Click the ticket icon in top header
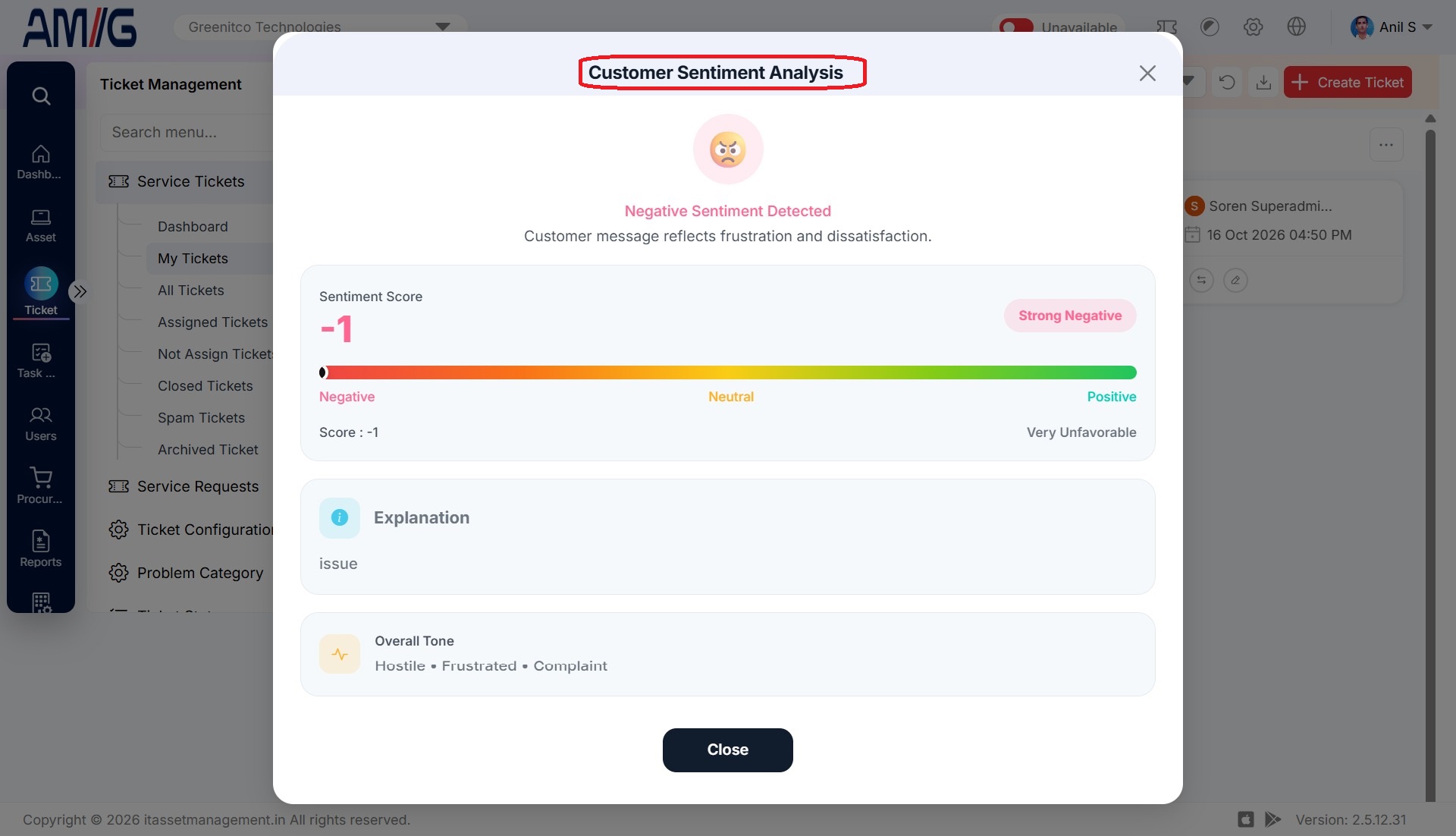Viewport: 1456px width, 836px height. pos(1166,27)
